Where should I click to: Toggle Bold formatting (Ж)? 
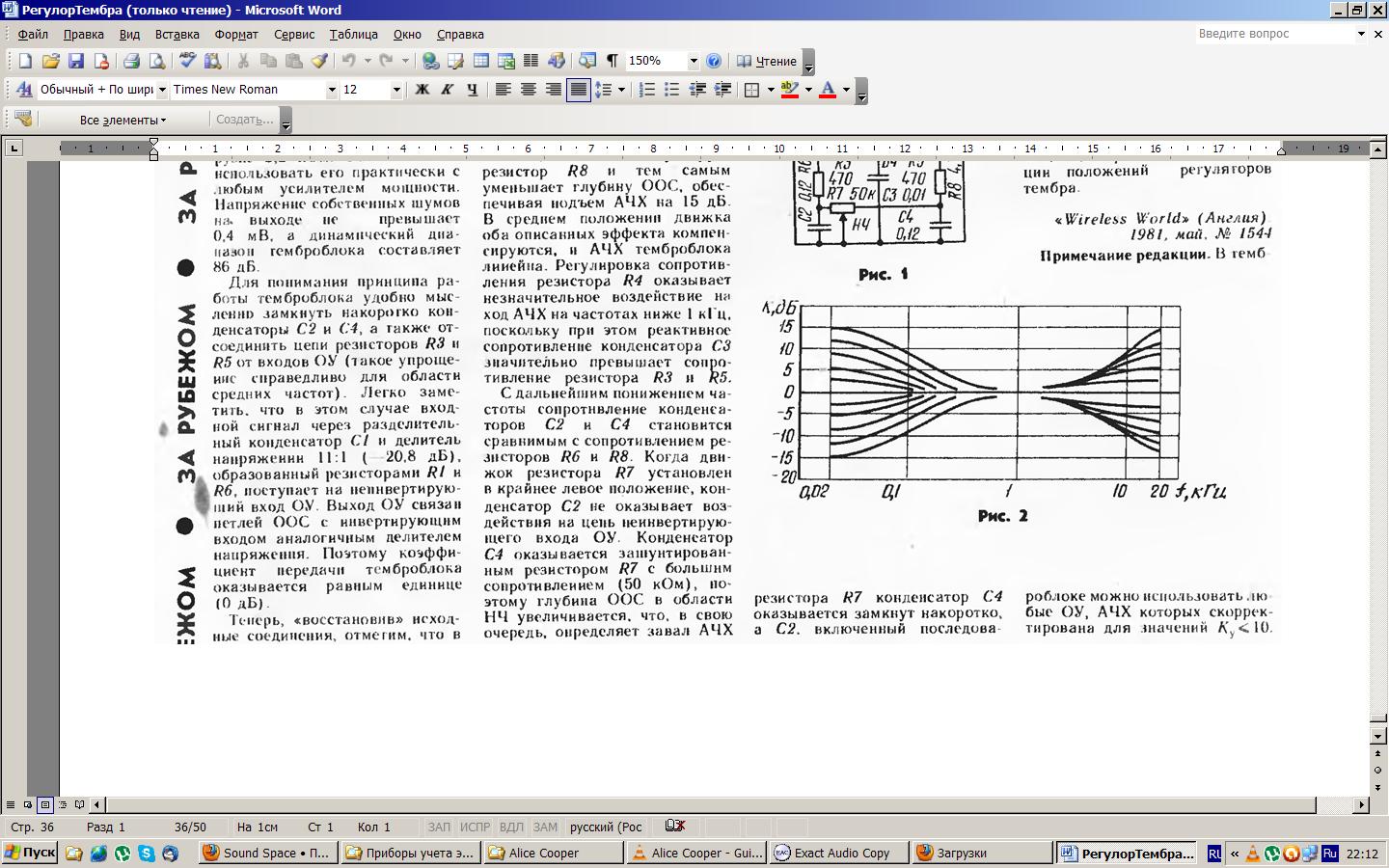422,90
